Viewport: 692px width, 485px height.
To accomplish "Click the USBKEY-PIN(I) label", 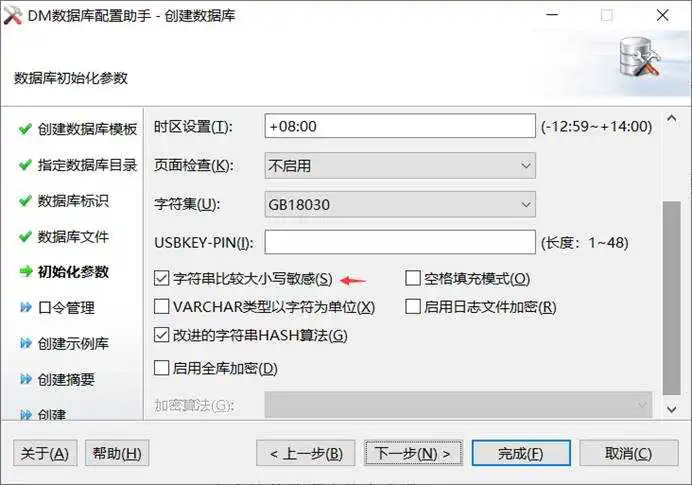I will click(x=203, y=243).
